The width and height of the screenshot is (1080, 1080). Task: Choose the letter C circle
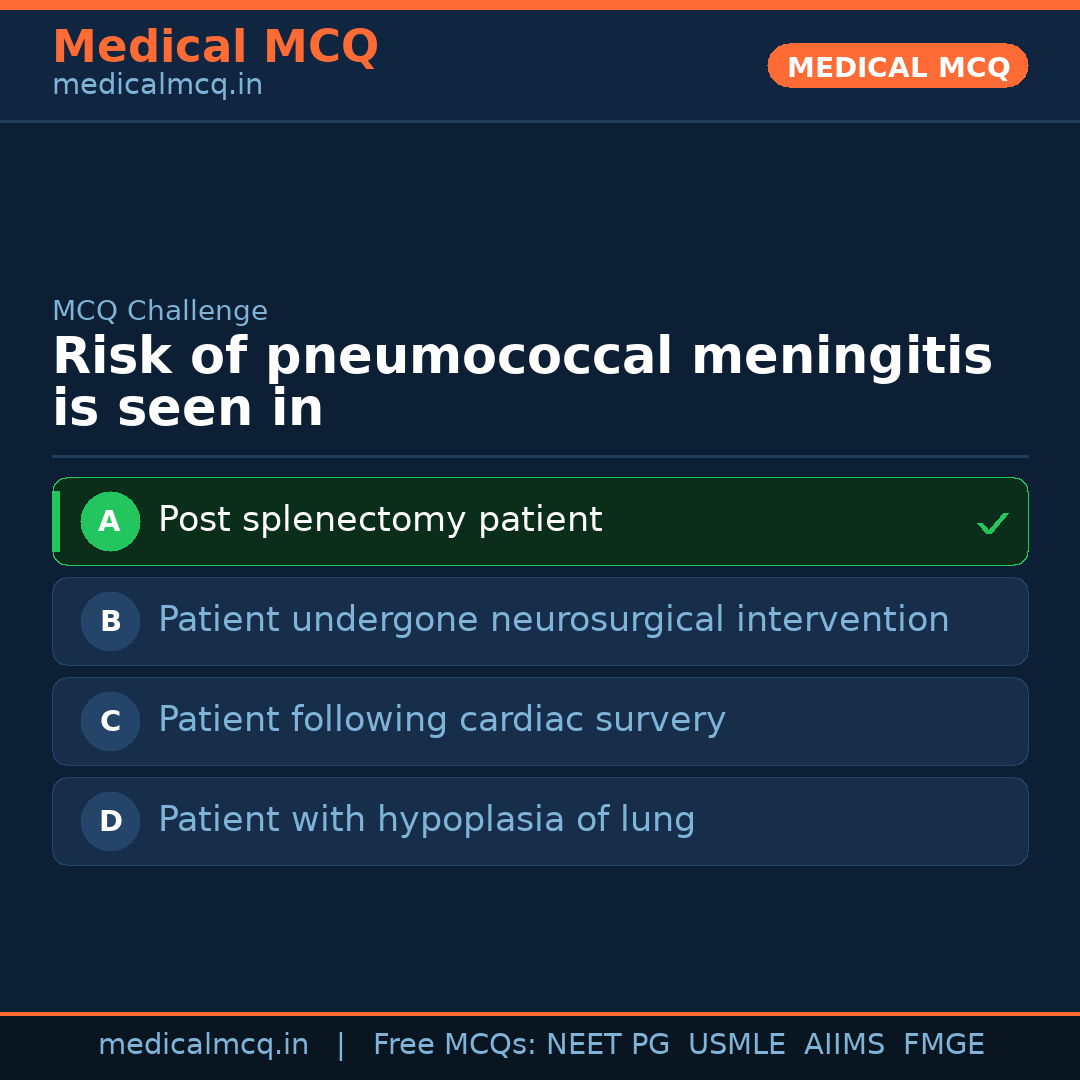pyautogui.click(x=110, y=721)
